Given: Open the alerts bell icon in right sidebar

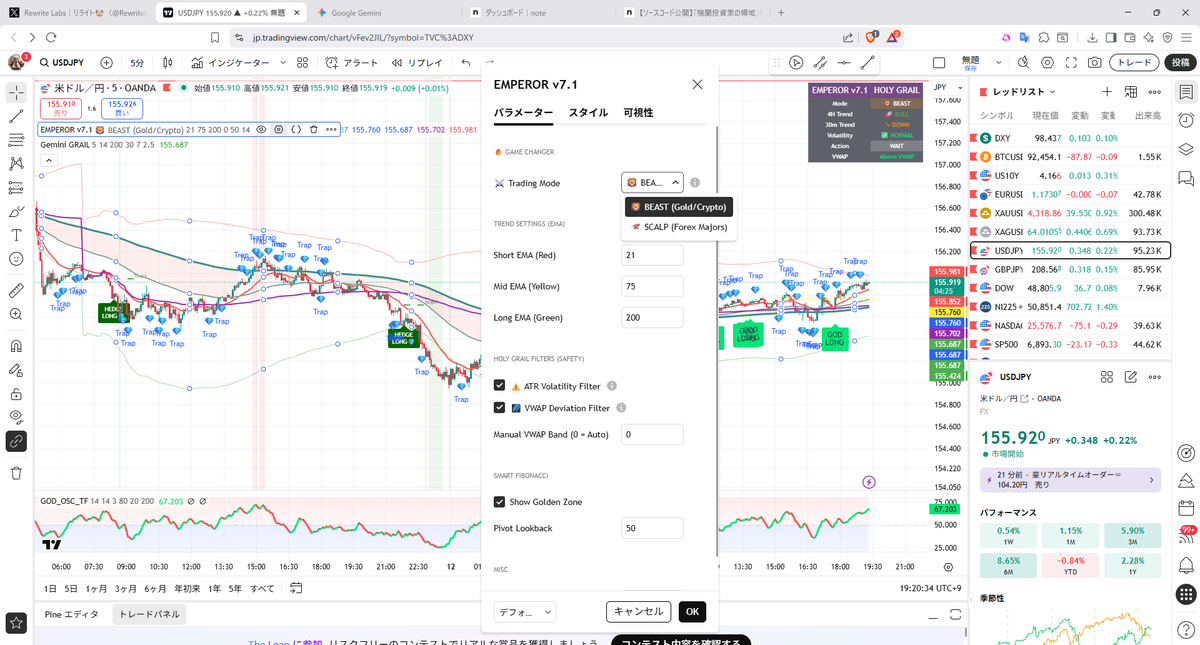Looking at the screenshot, I should click(x=1186, y=565).
